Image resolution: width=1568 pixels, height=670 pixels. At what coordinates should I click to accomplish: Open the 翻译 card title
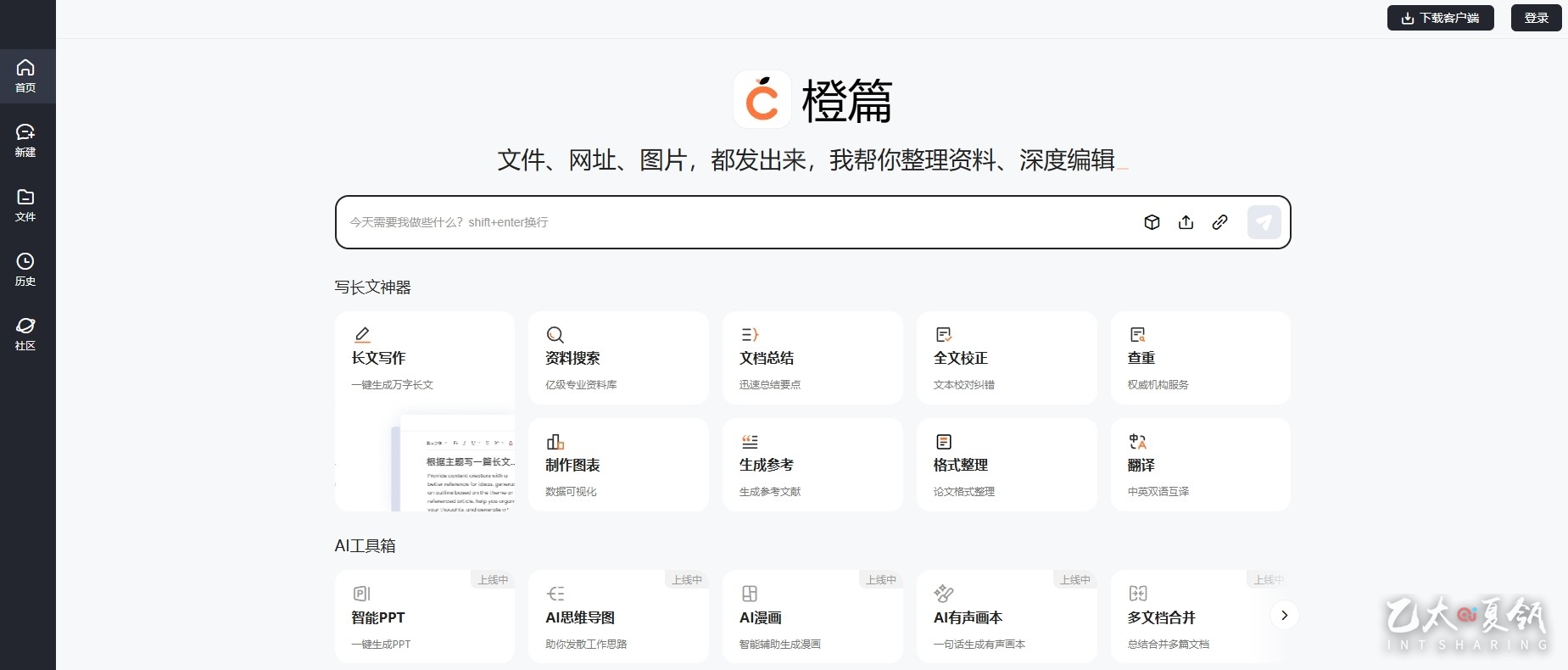coord(1141,465)
